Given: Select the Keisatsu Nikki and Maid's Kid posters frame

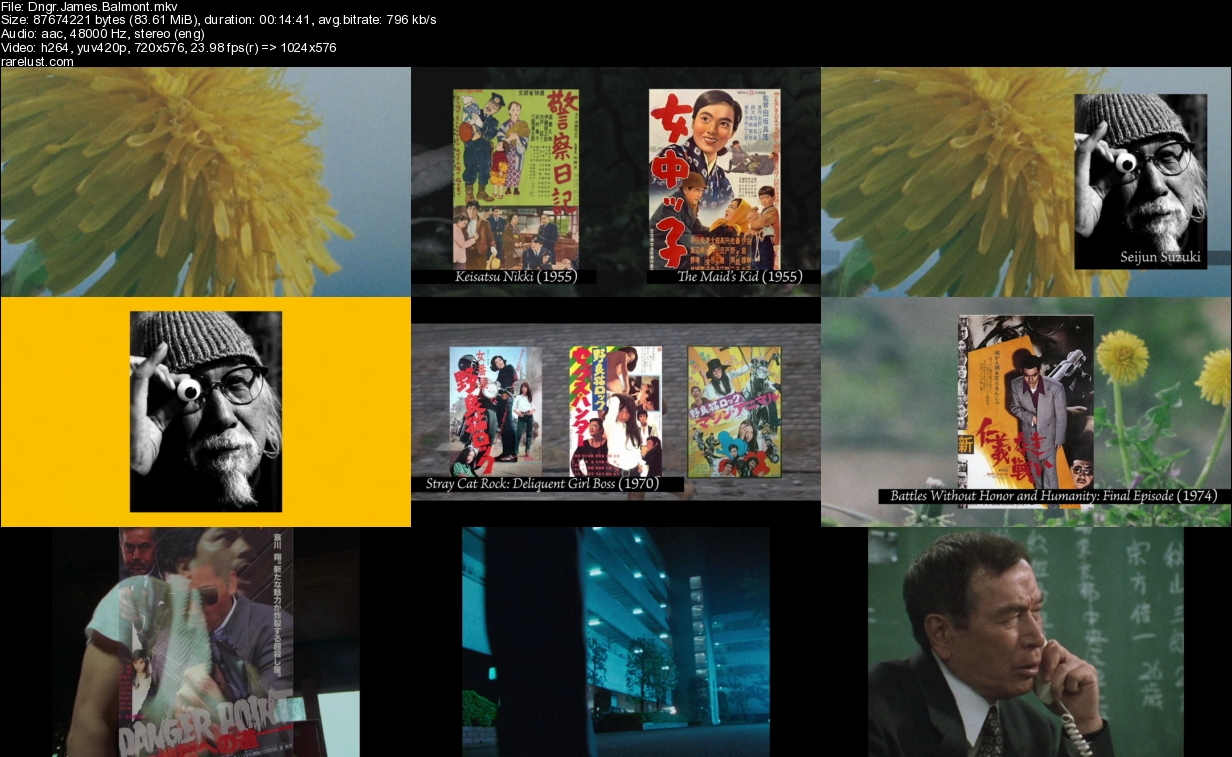Looking at the screenshot, I should click(616, 182).
